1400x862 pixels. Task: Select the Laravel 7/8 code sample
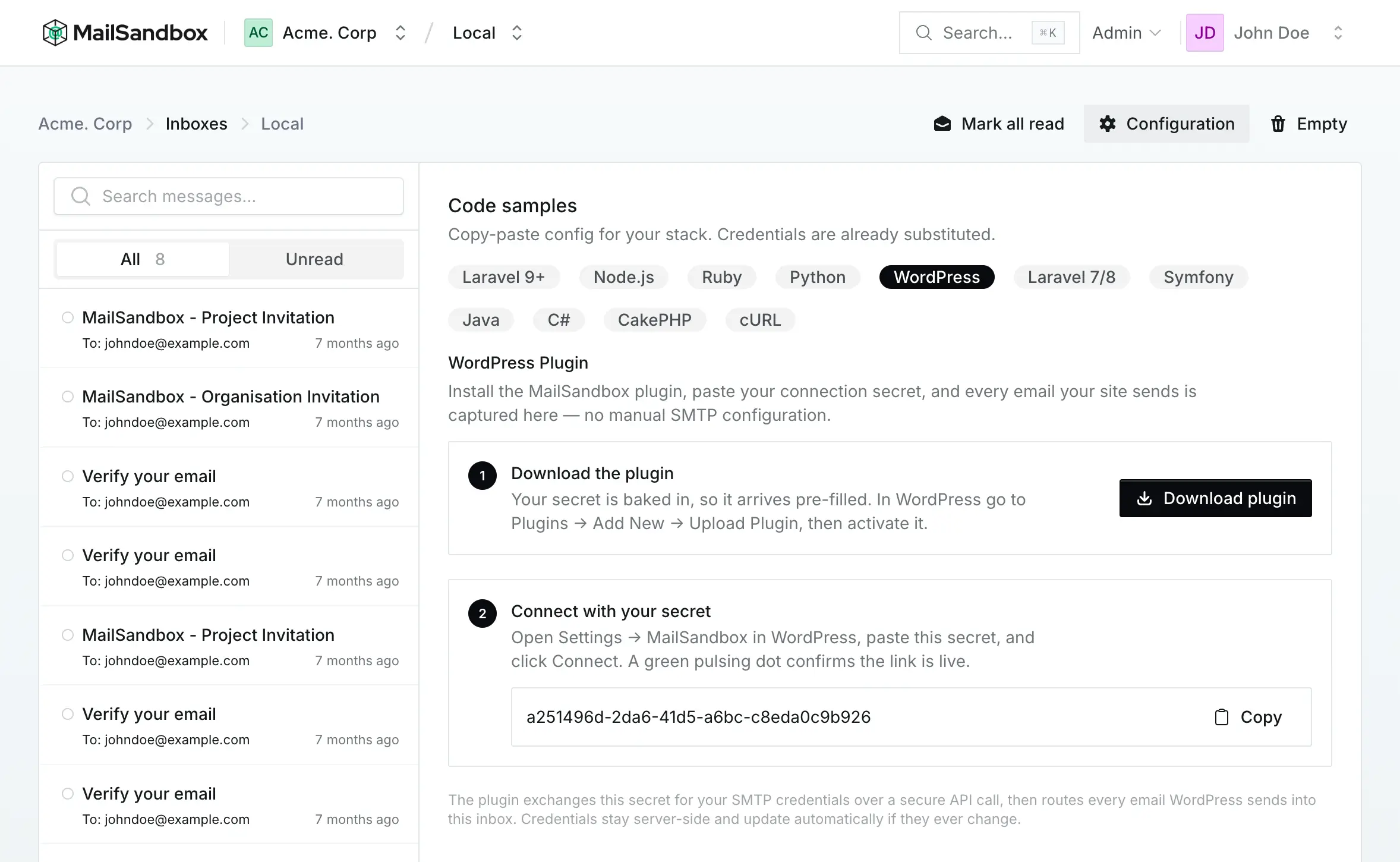(x=1071, y=277)
